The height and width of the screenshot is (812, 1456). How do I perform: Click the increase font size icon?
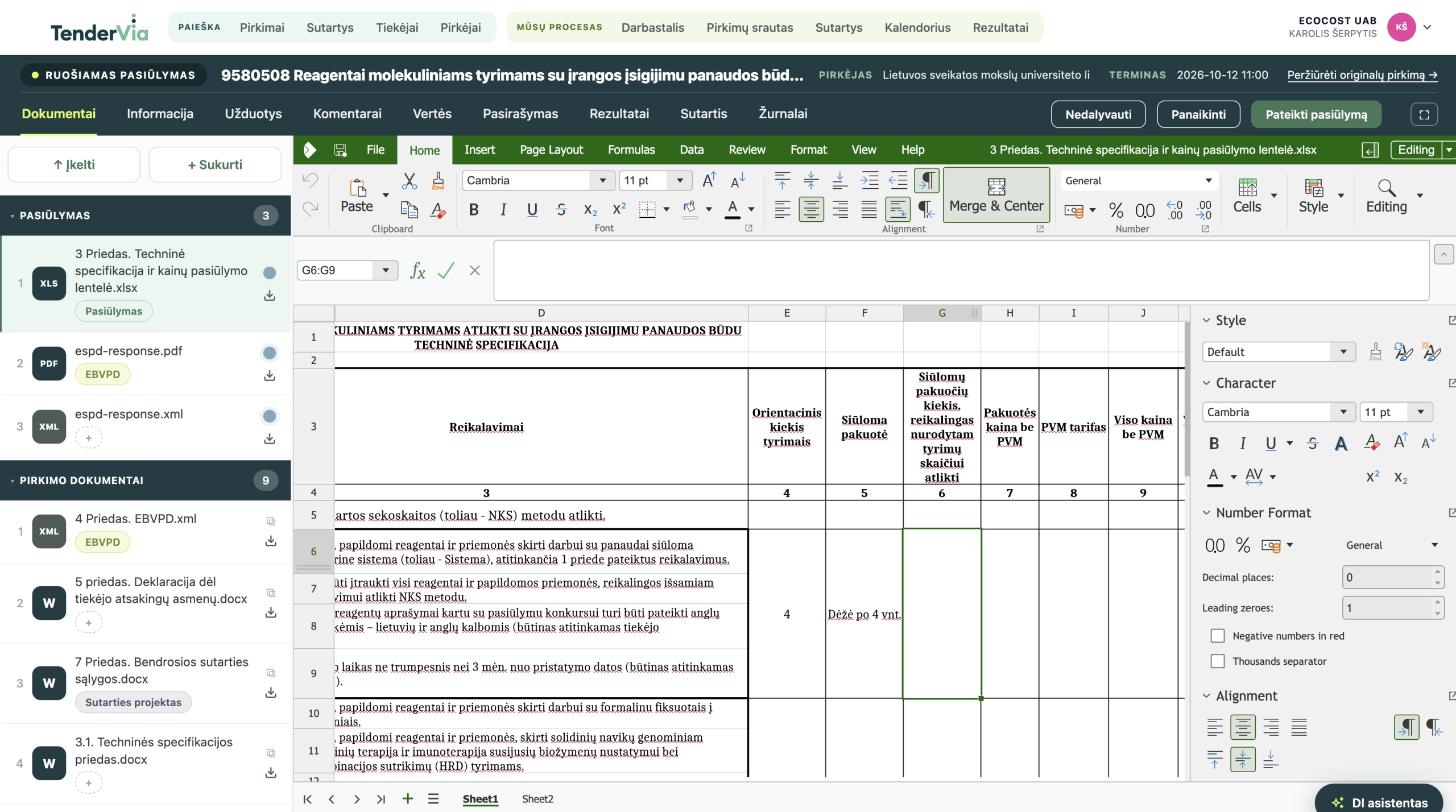pyautogui.click(x=709, y=181)
